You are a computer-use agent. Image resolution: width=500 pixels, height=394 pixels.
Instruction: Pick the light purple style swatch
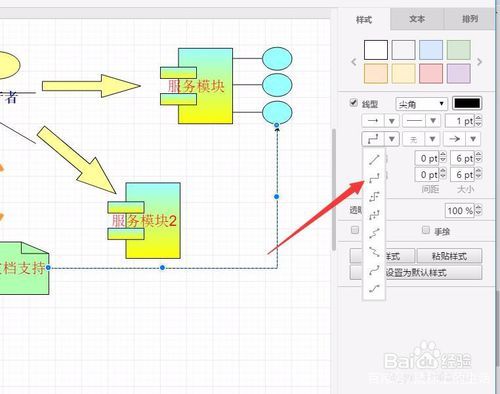[459, 73]
